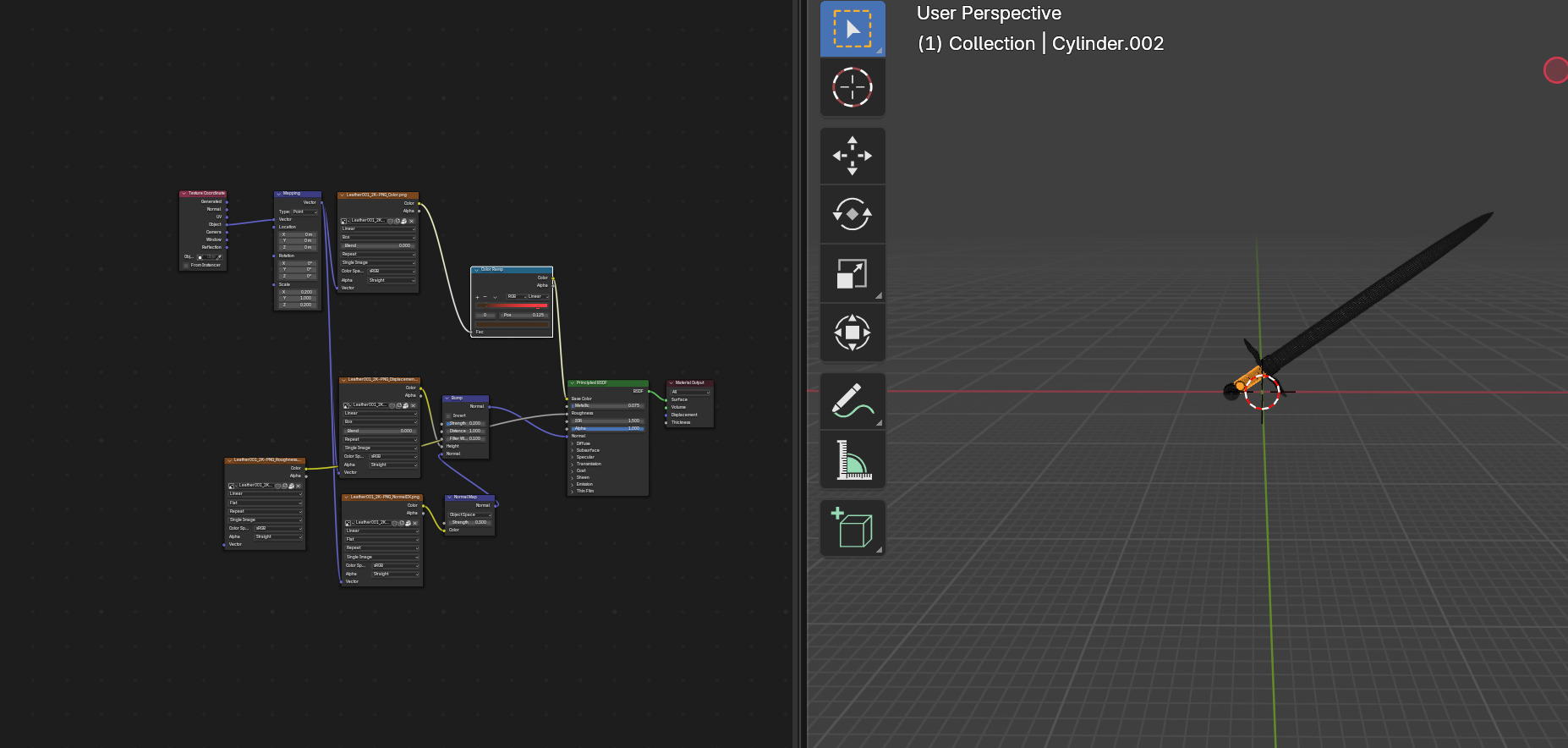
Task: Collapse the Mapping node
Action: click(278, 194)
